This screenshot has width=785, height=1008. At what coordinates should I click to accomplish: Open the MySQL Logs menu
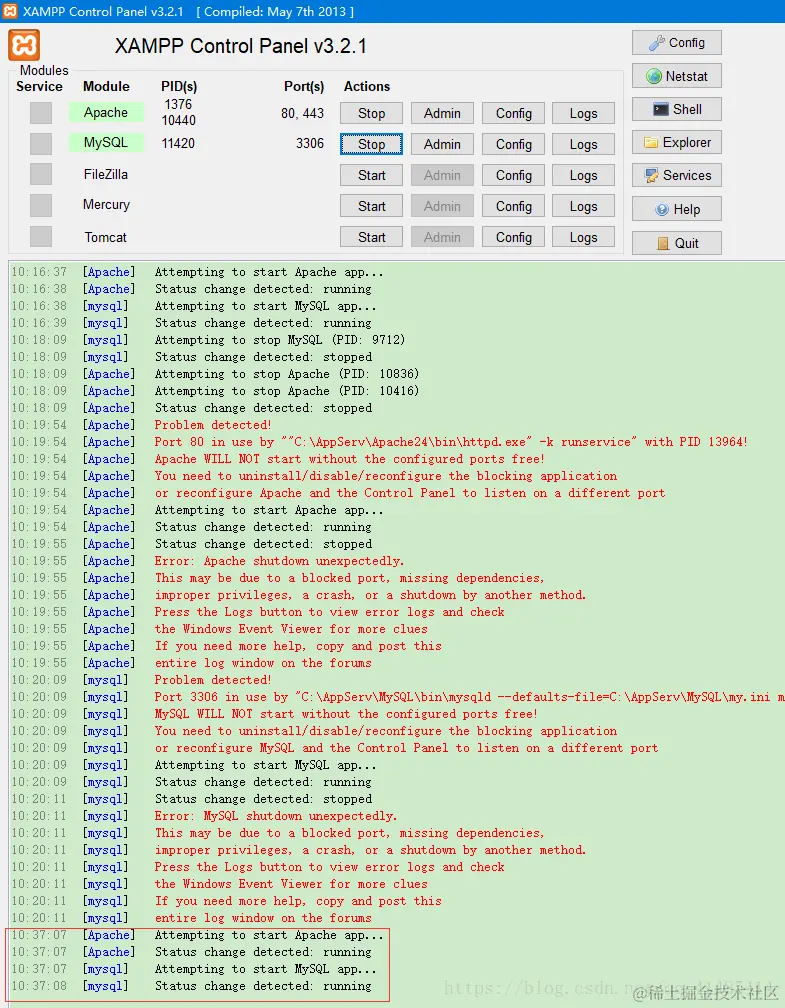(584, 144)
